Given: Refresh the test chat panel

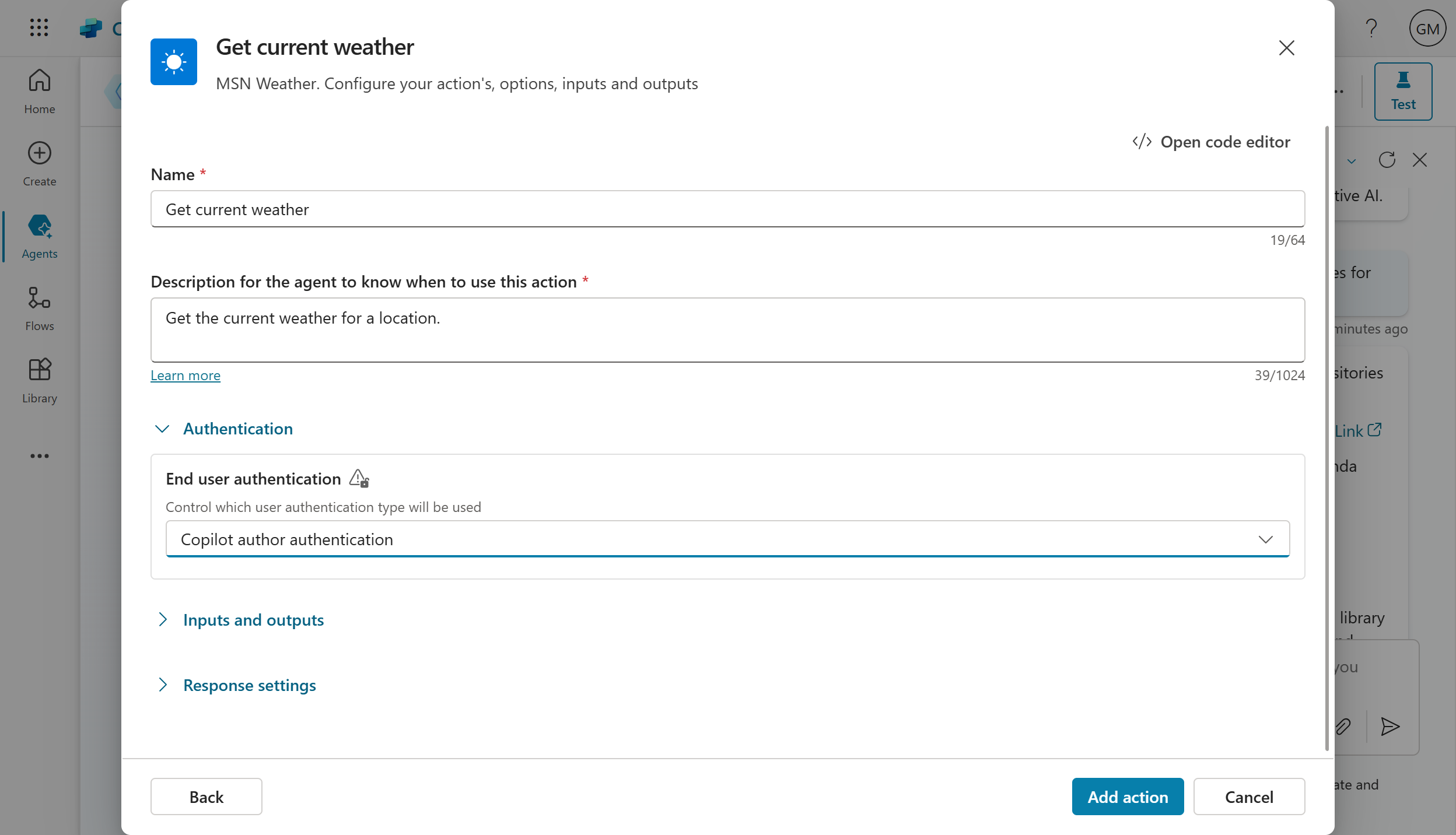Looking at the screenshot, I should point(1387,160).
